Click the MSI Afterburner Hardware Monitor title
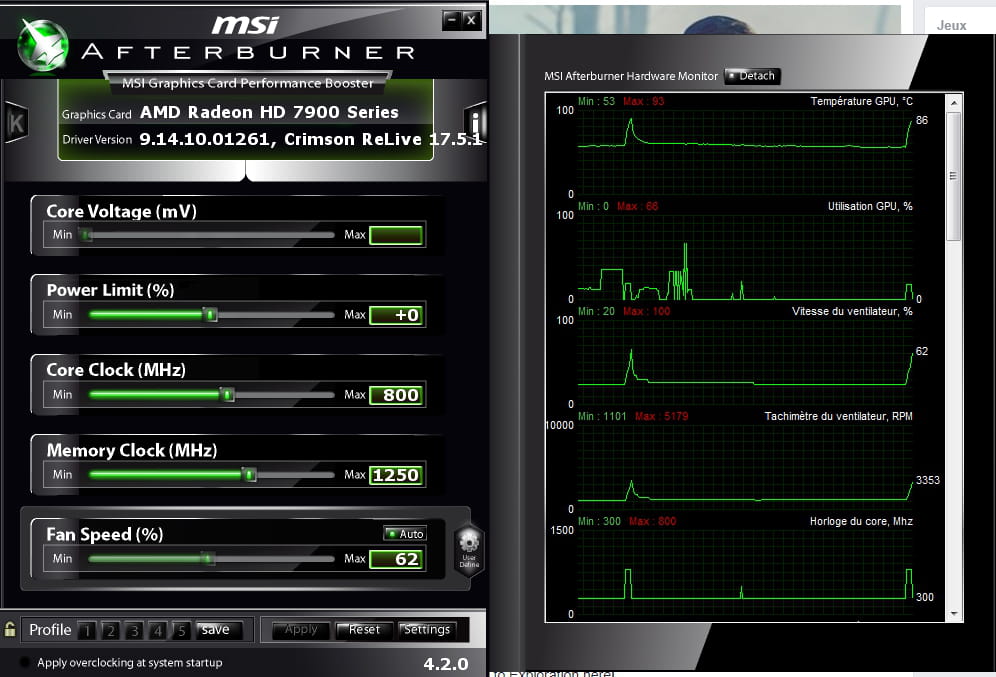Screen dimensions: 996x677 pos(631,76)
